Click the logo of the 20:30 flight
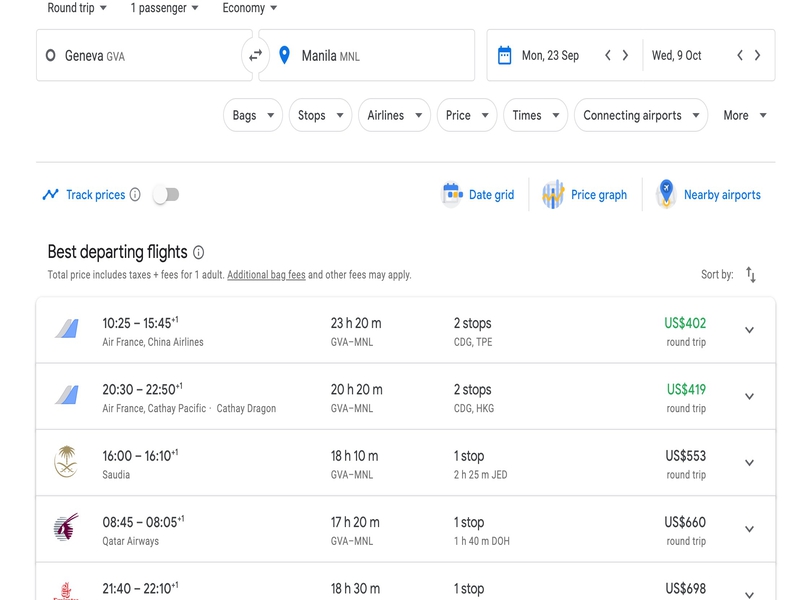 point(67,395)
